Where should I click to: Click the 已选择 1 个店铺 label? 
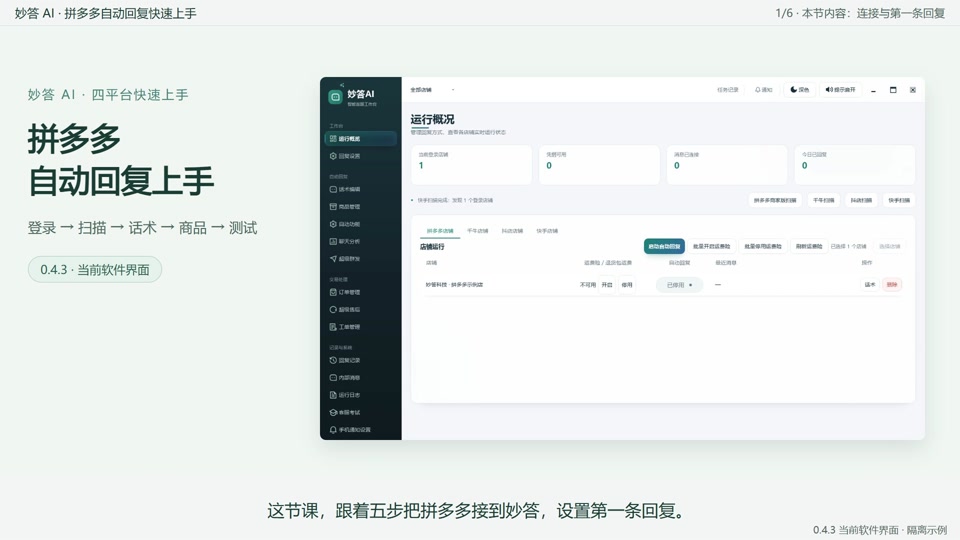pos(849,246)
